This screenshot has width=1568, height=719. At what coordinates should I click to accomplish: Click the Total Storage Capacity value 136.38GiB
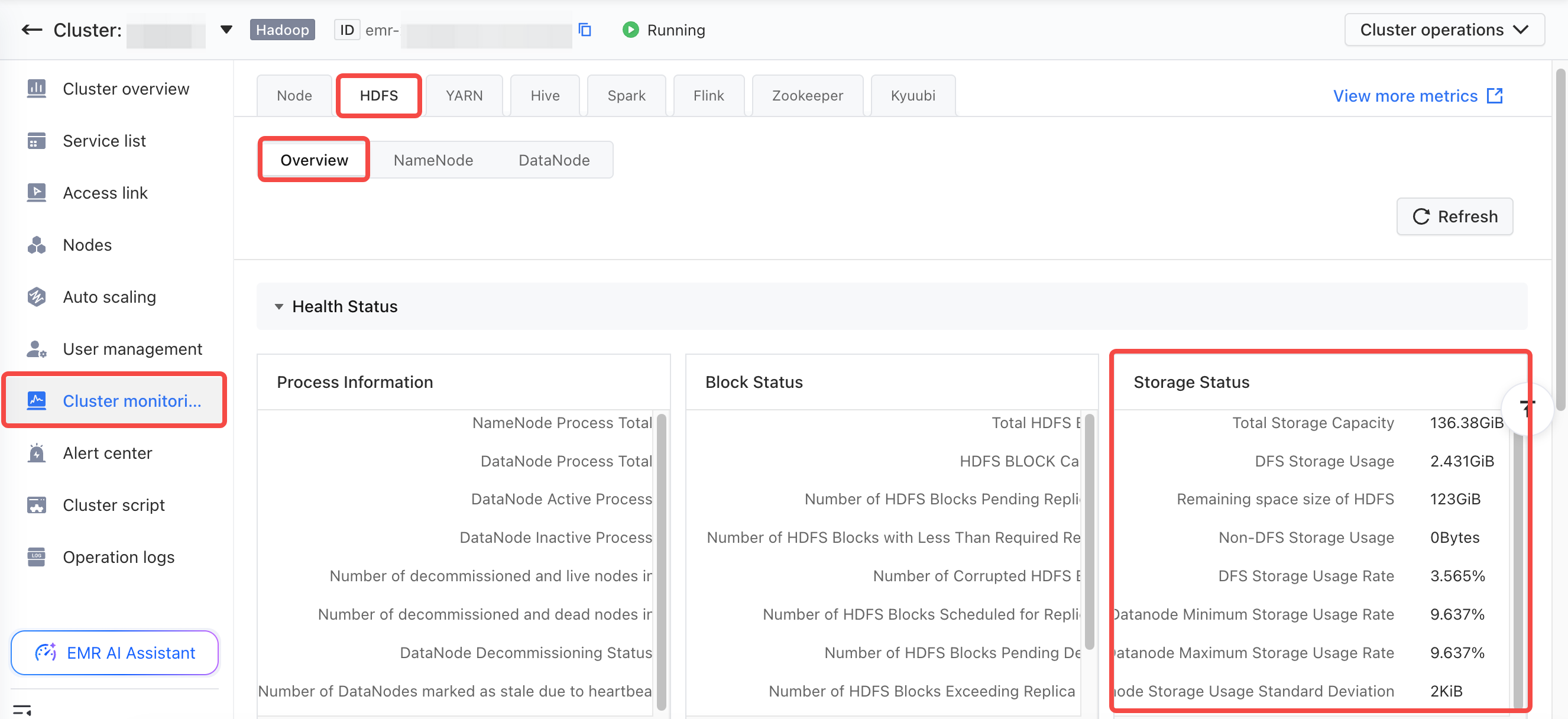(x=1466, y=423)
